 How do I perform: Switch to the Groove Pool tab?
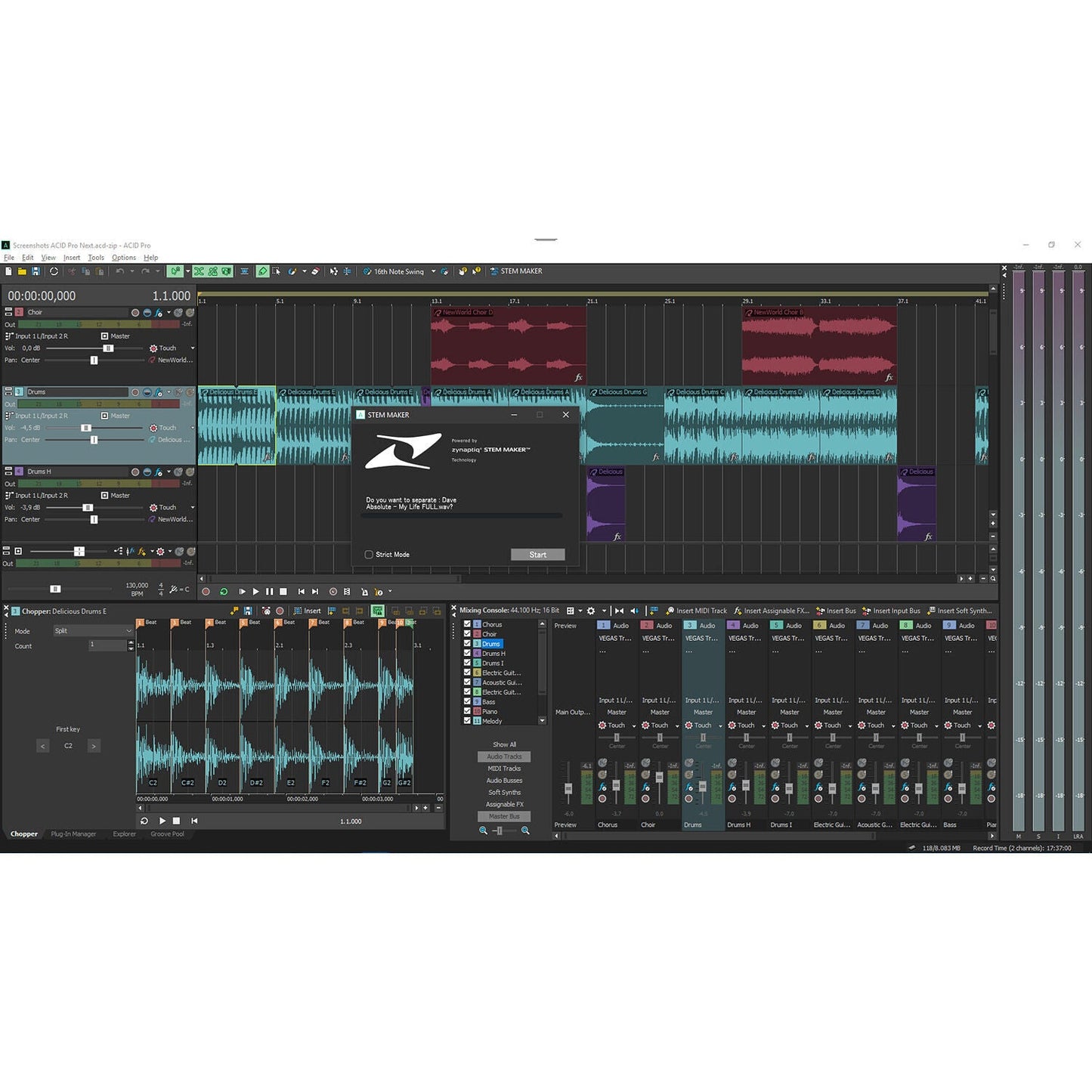click(167, 834)
